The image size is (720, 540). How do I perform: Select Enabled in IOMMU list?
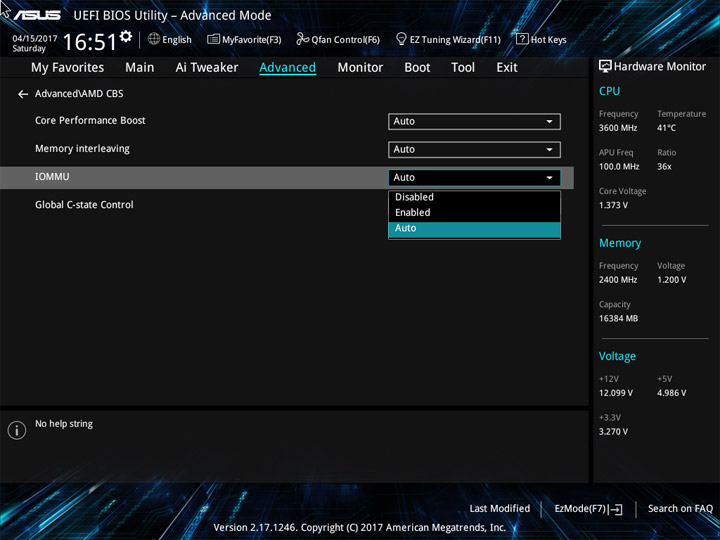[474, 213]
